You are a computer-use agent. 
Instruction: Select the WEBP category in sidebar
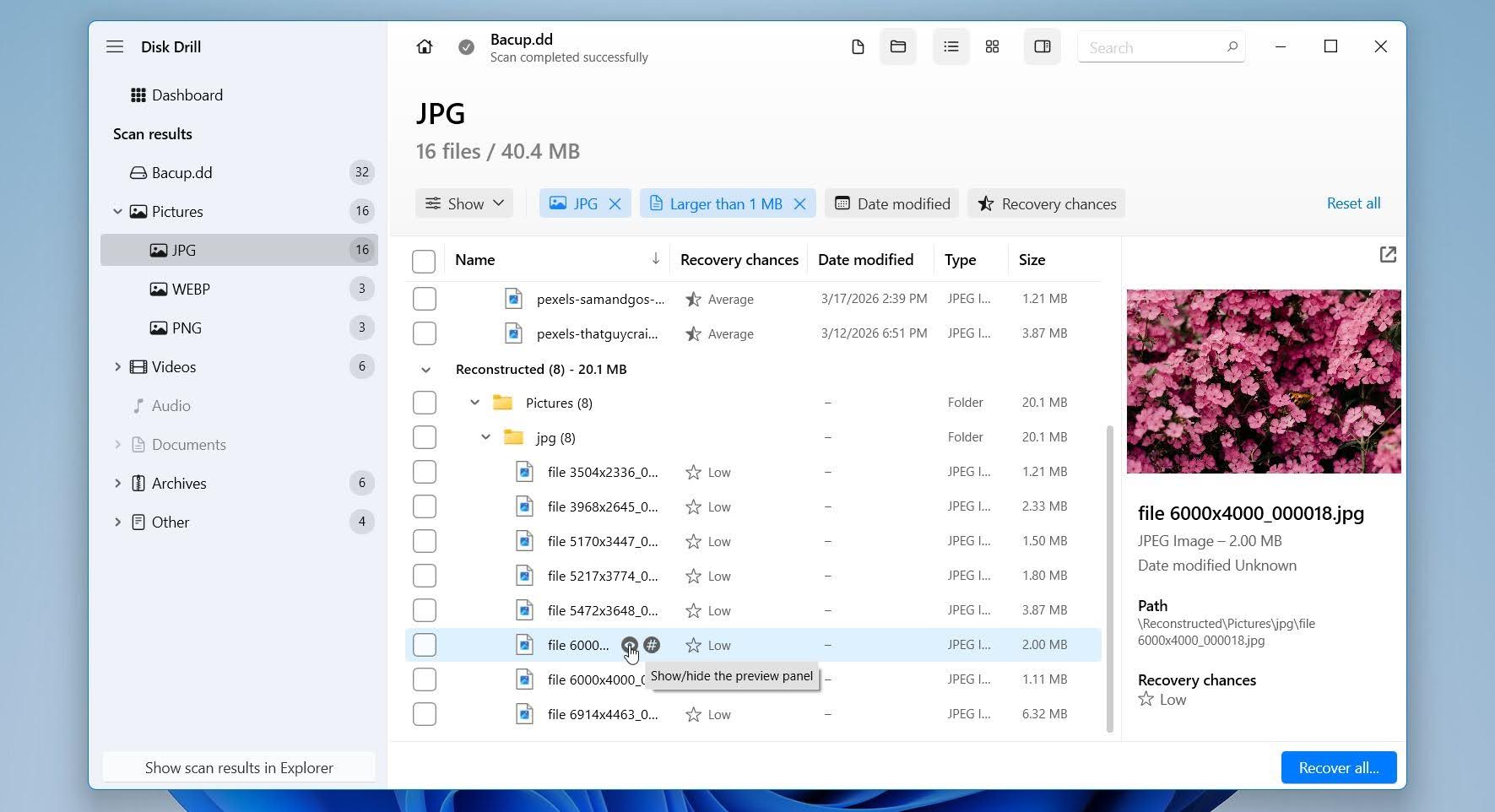[239, 289]
